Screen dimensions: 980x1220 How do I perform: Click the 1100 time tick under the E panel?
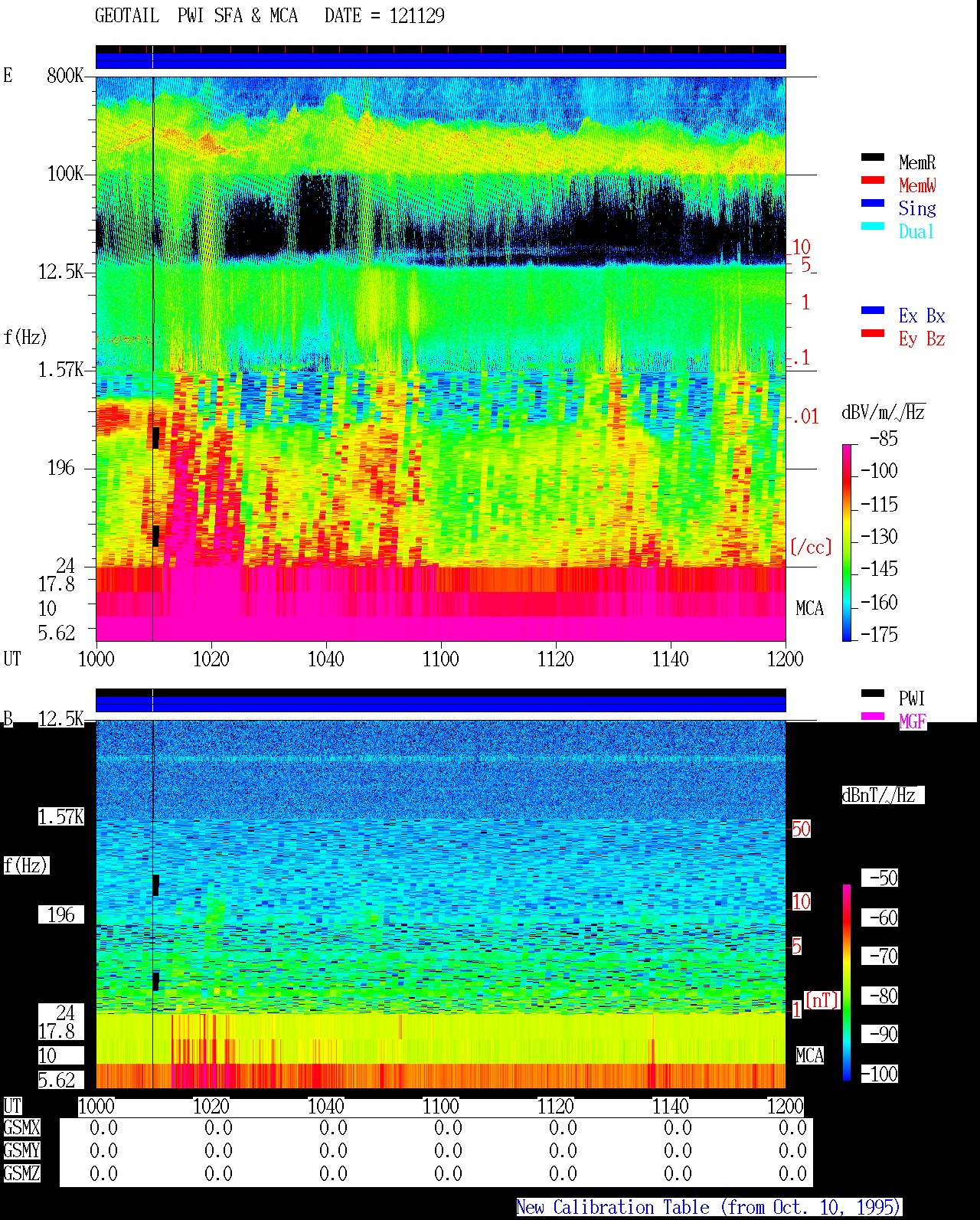441,659
